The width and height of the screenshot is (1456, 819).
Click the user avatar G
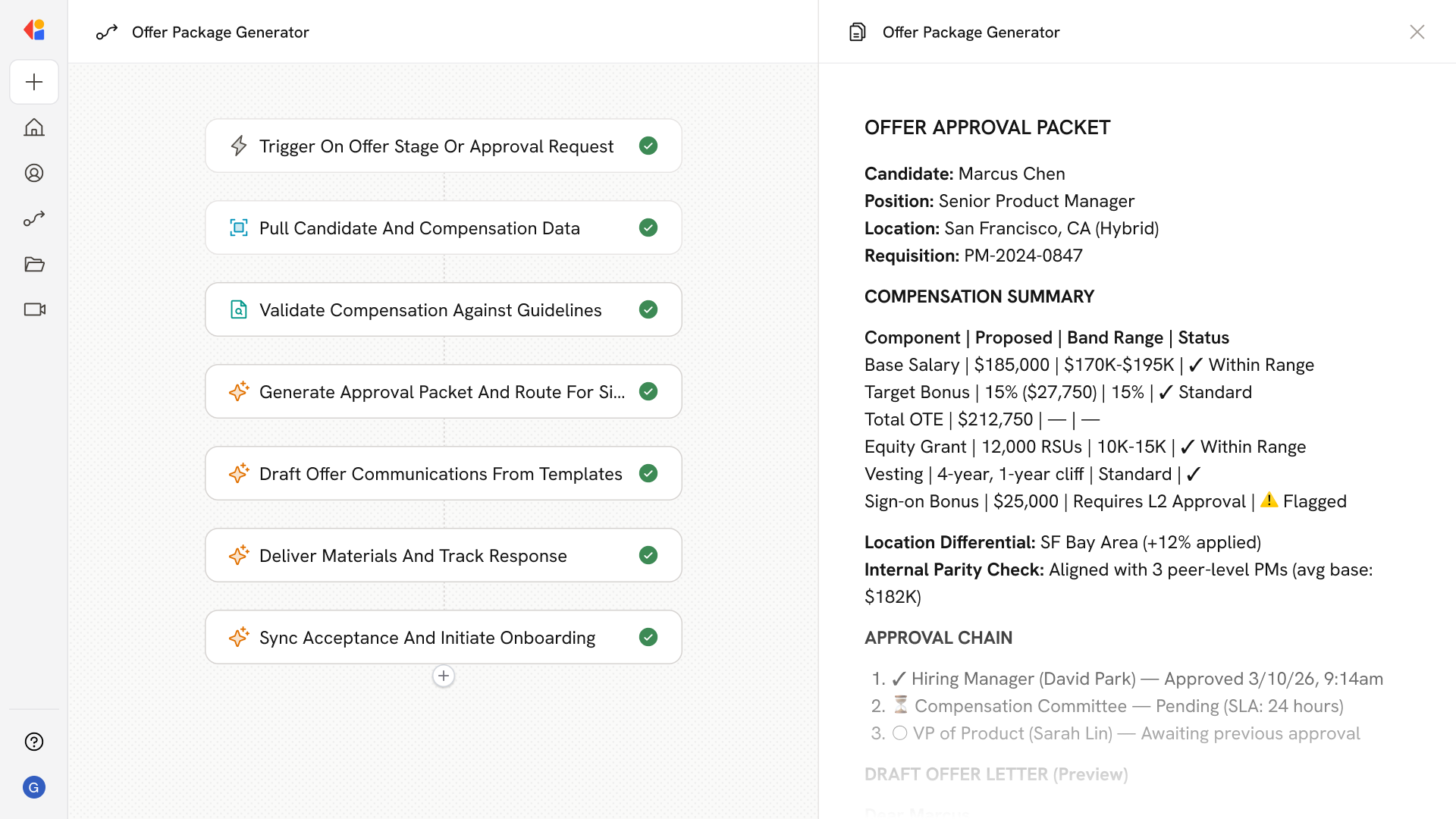[34, 787]
